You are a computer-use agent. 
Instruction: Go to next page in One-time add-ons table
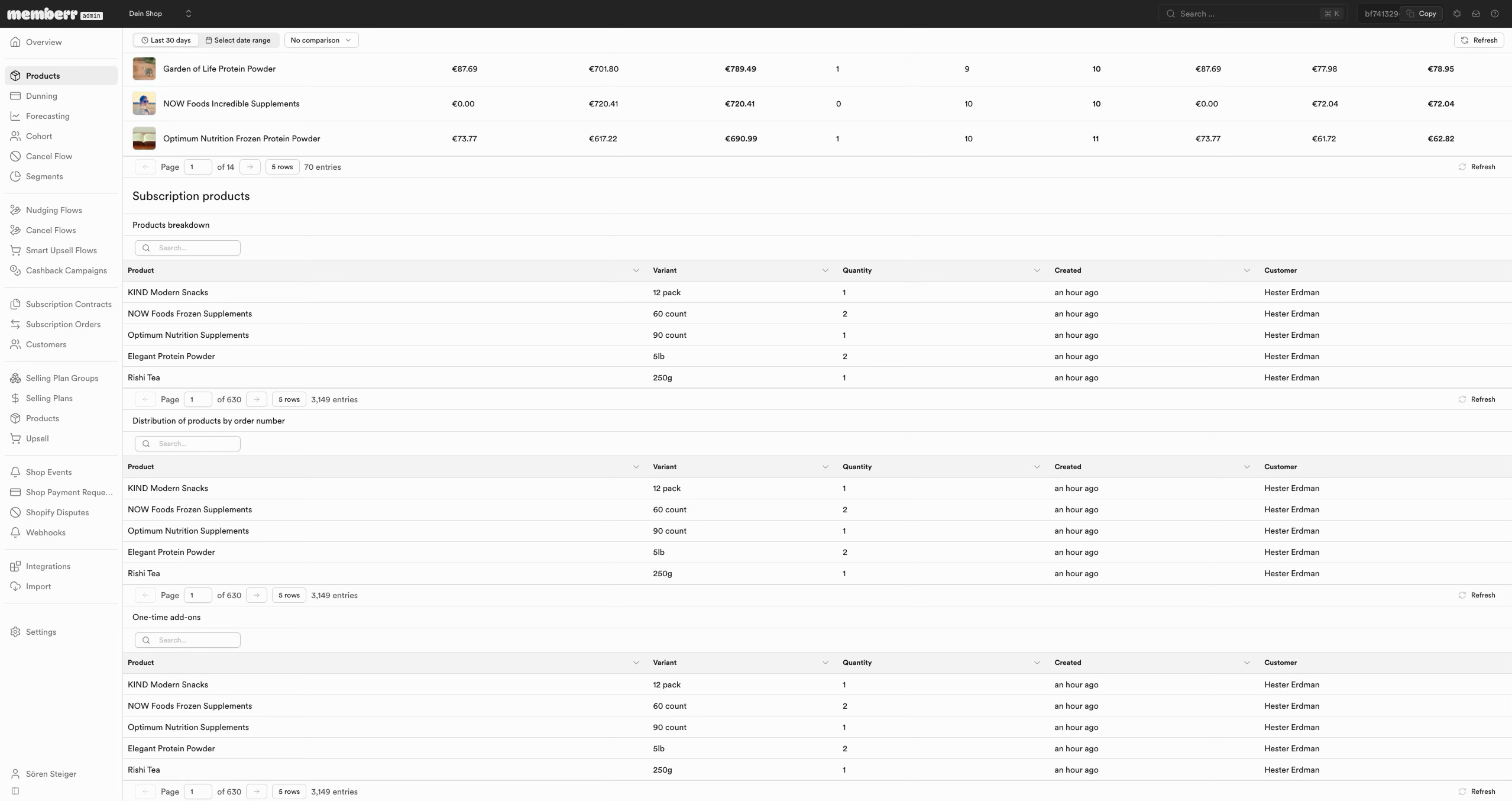tap(257, 792)
